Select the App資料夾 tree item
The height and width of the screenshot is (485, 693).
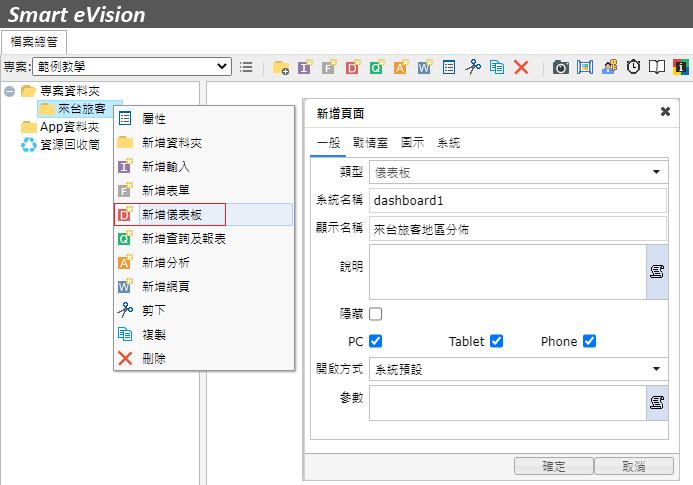[x=61, y=127]
